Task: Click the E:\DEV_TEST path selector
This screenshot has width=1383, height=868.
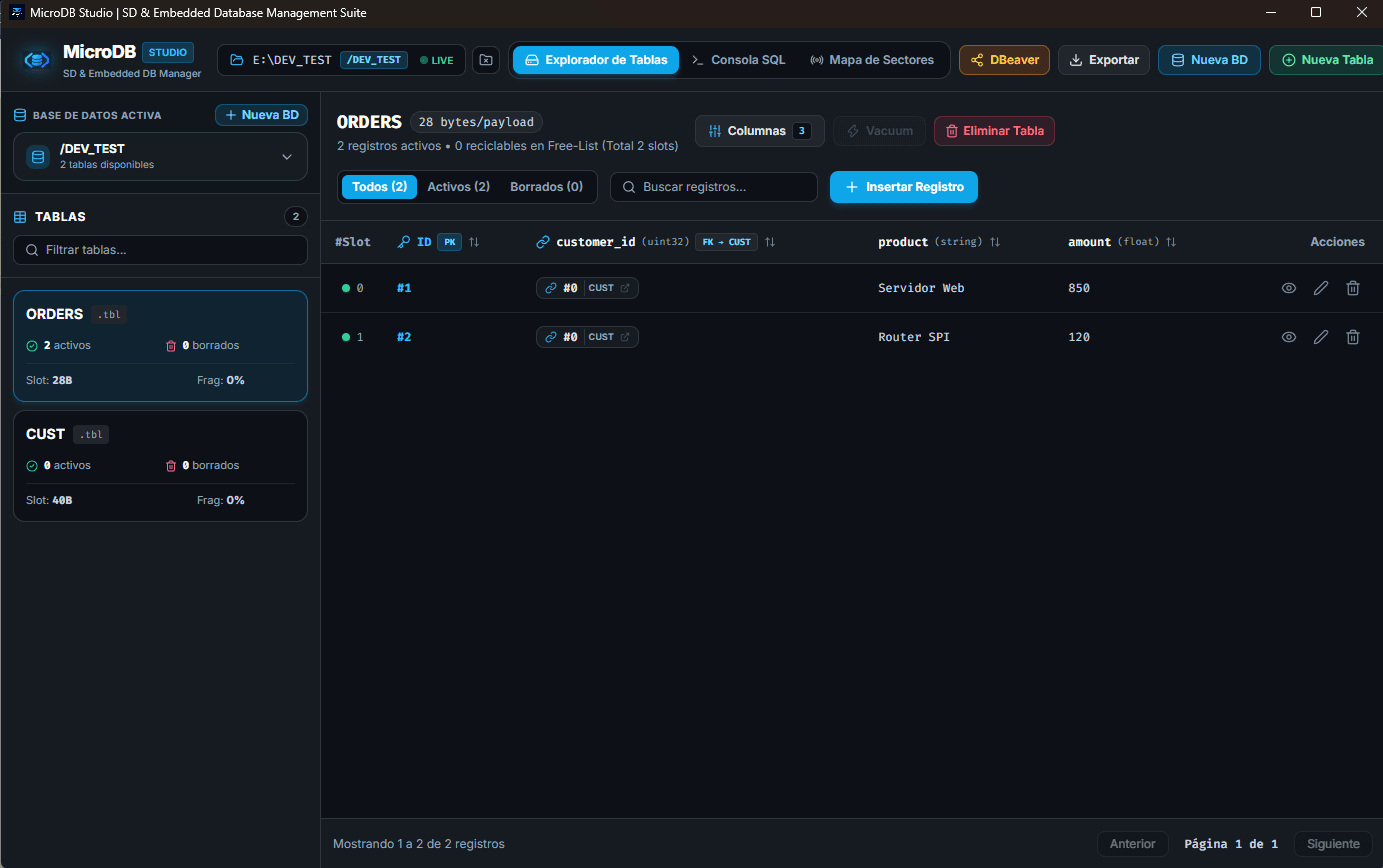Action: coord(341,60)
